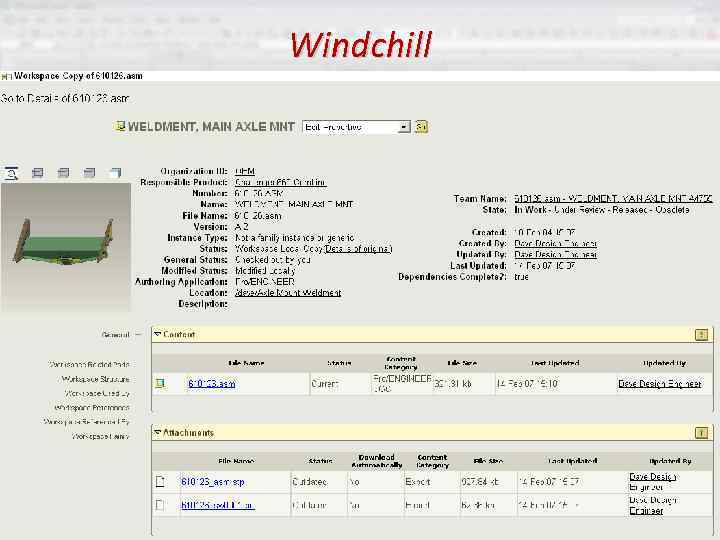The image size is (720, 540).
Task: Select the highlighted magnifier view icon above thumbnail
Action: (11, 173)
